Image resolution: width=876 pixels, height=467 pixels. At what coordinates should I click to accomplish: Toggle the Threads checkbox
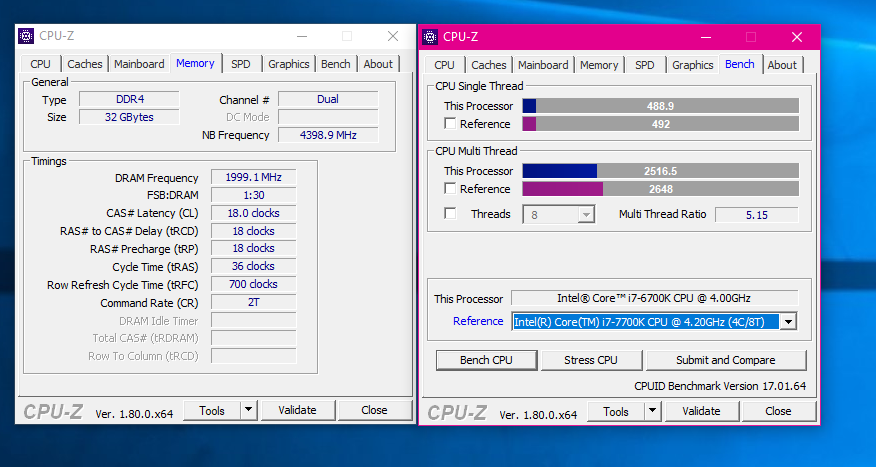[450, 213]
